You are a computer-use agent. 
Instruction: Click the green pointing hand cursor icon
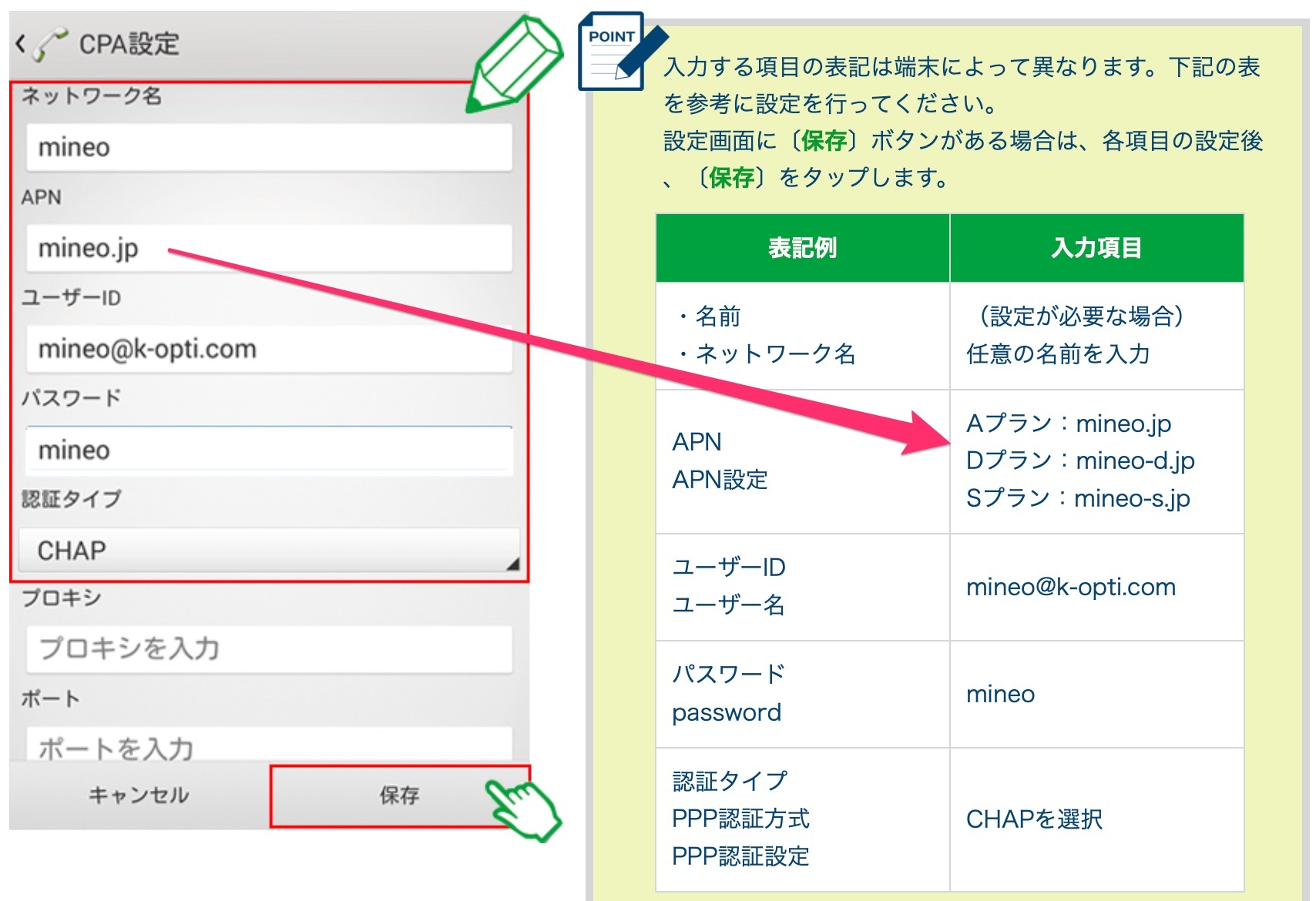pos(525,808)
